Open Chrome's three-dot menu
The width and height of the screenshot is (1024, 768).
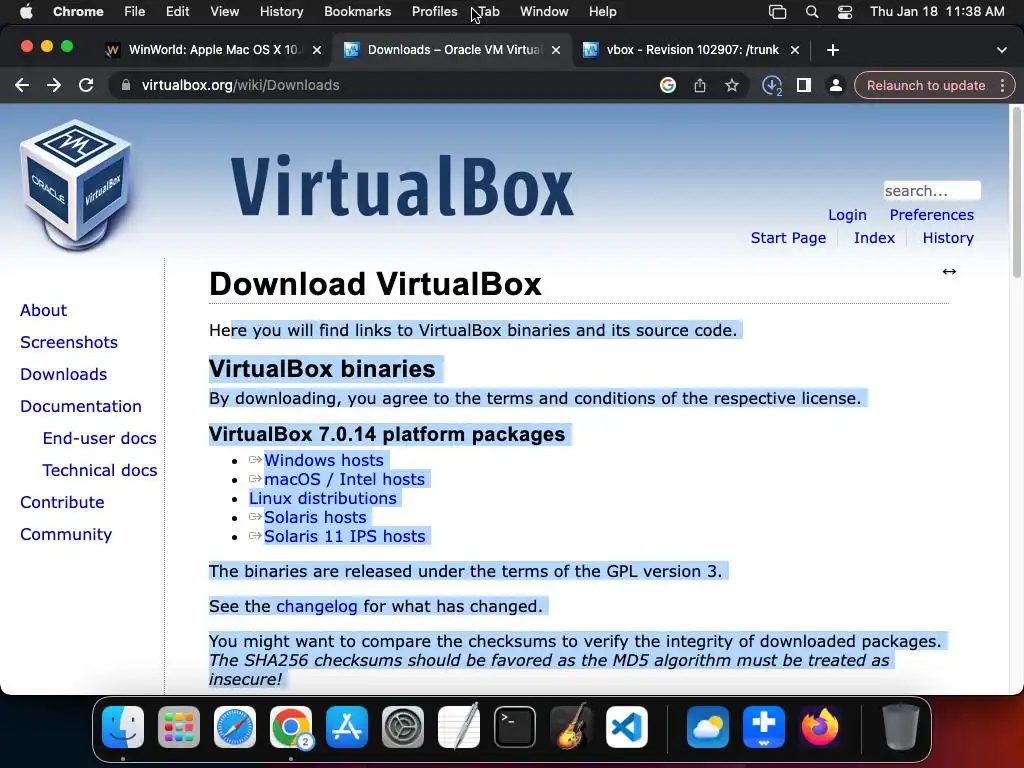pos(1002,85)
